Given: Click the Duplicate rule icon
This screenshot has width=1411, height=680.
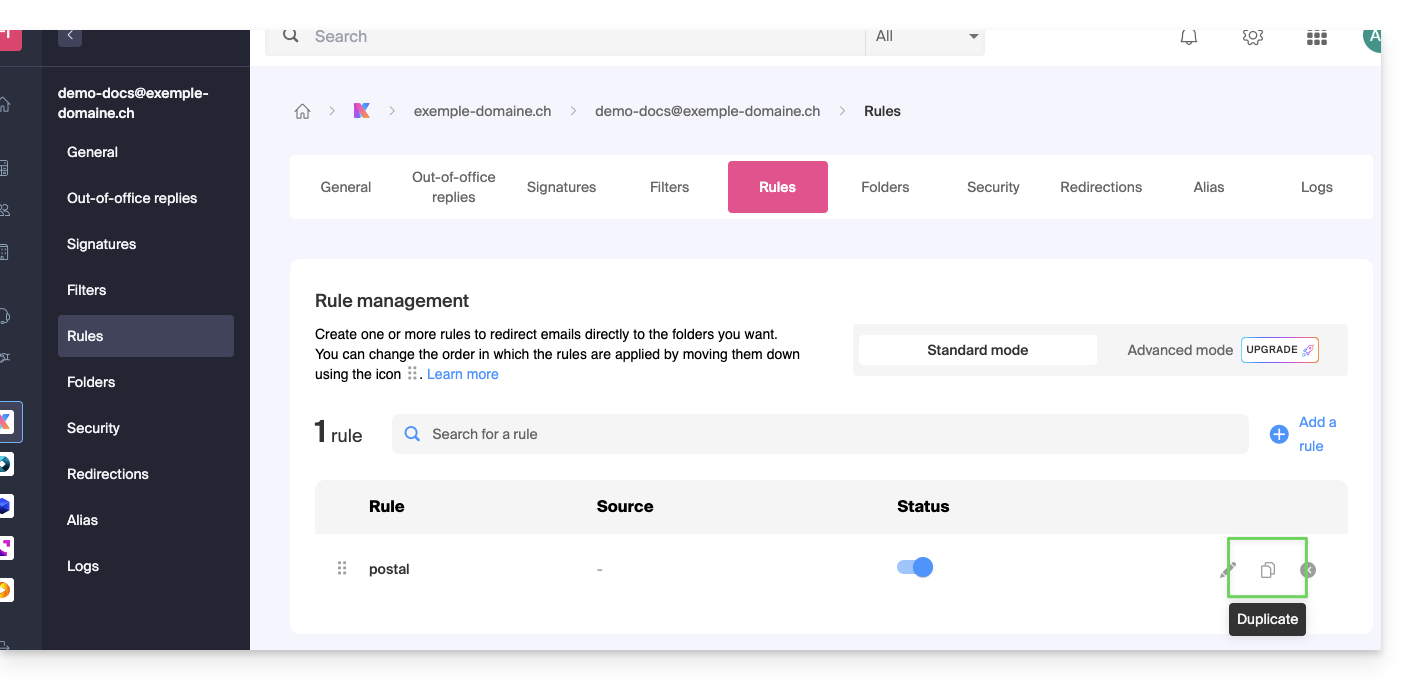Looking at the screenshot, I should tap(1267, 570).
